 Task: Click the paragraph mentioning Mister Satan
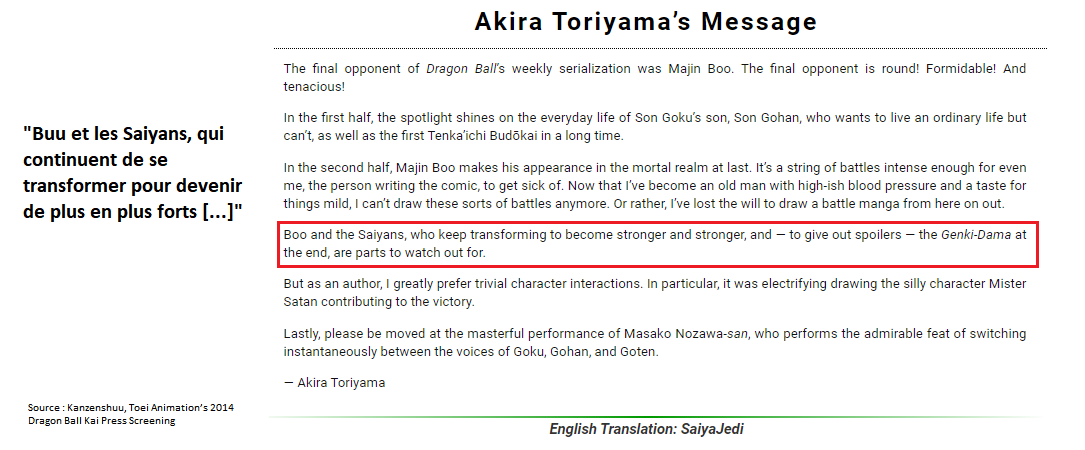tap(655, 293)
